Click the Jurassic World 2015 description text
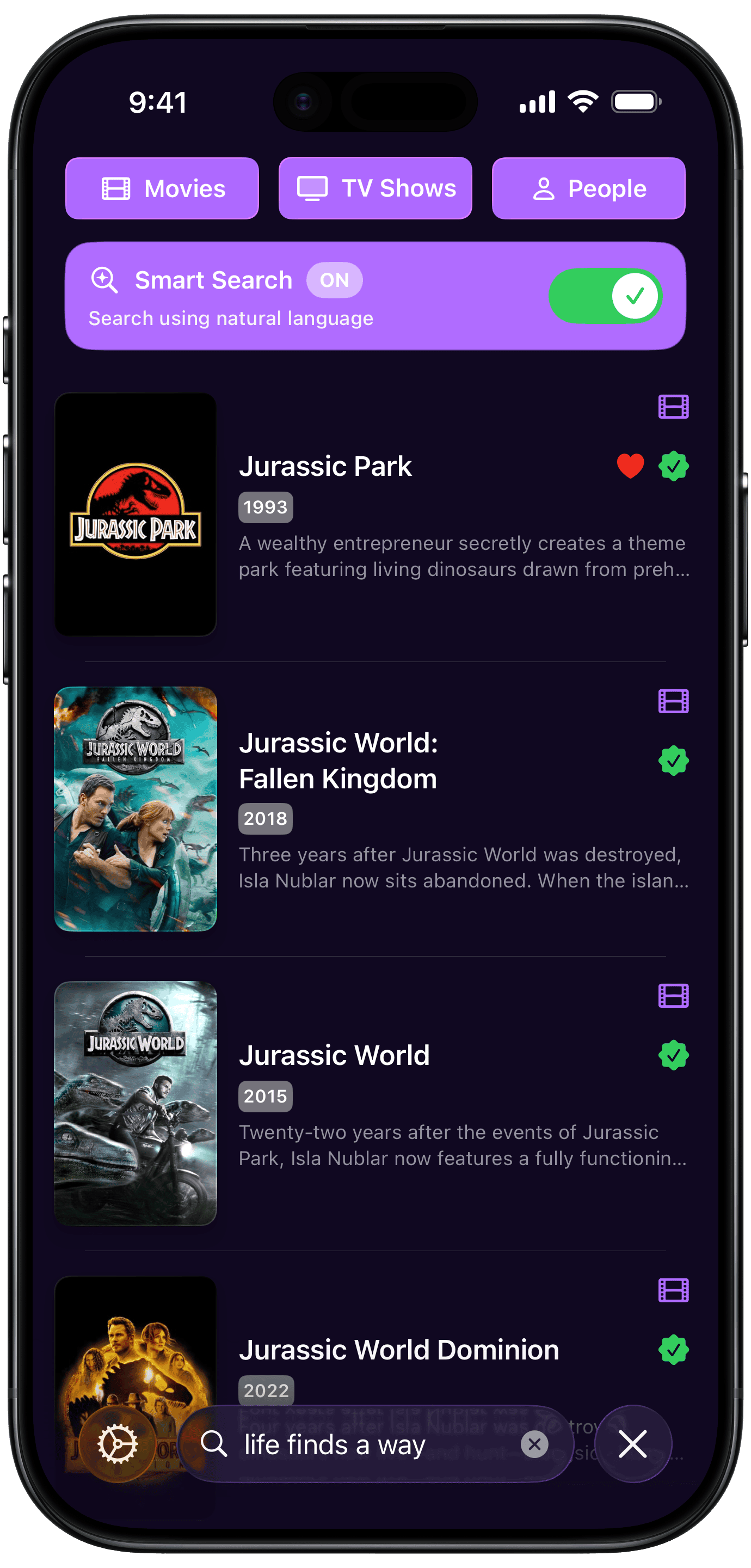The width and height of the screenshot is (751, 1568). pyautogui.click(x=463, y=1146)
